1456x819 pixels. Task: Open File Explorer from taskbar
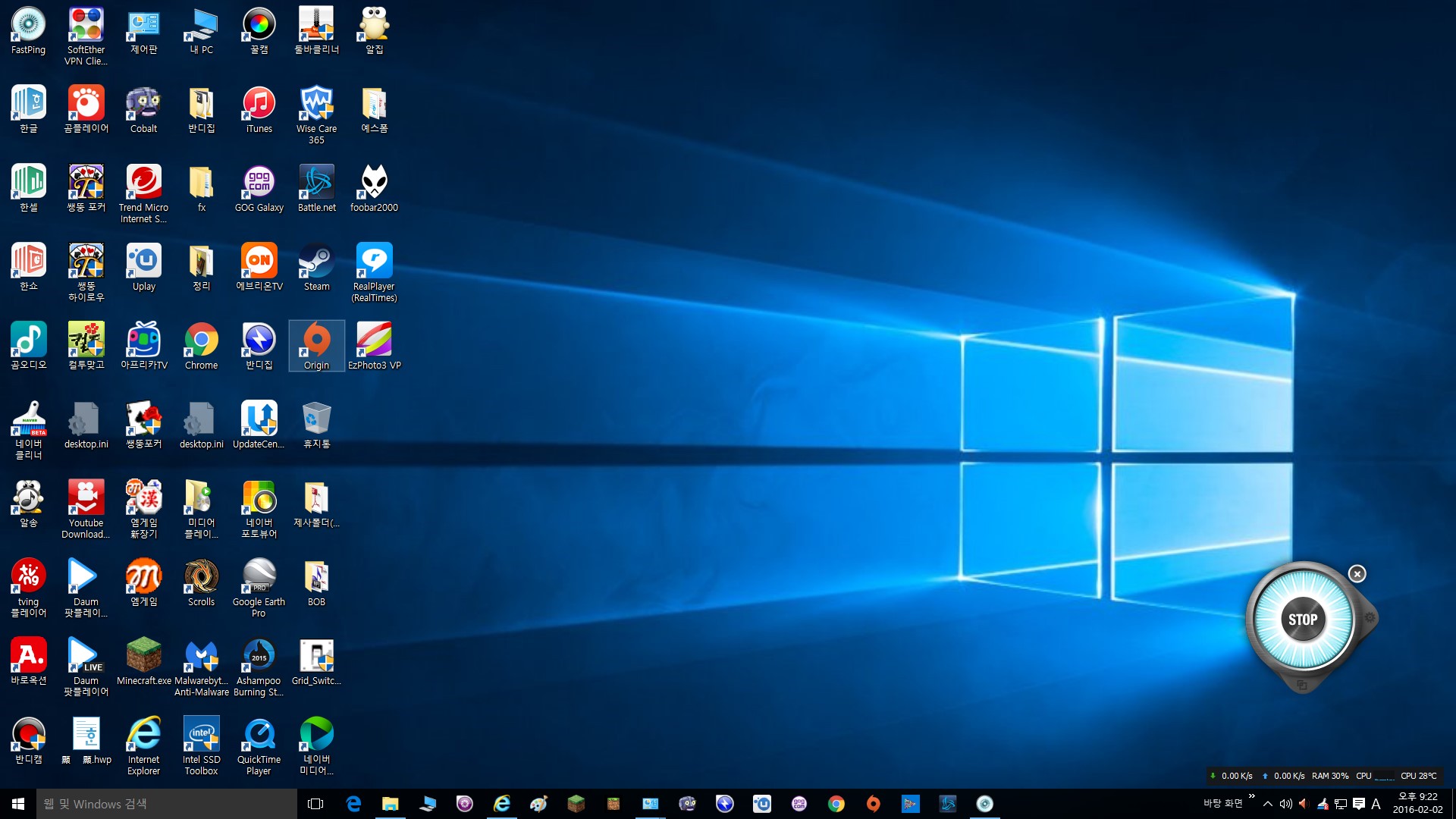point(390,804)
